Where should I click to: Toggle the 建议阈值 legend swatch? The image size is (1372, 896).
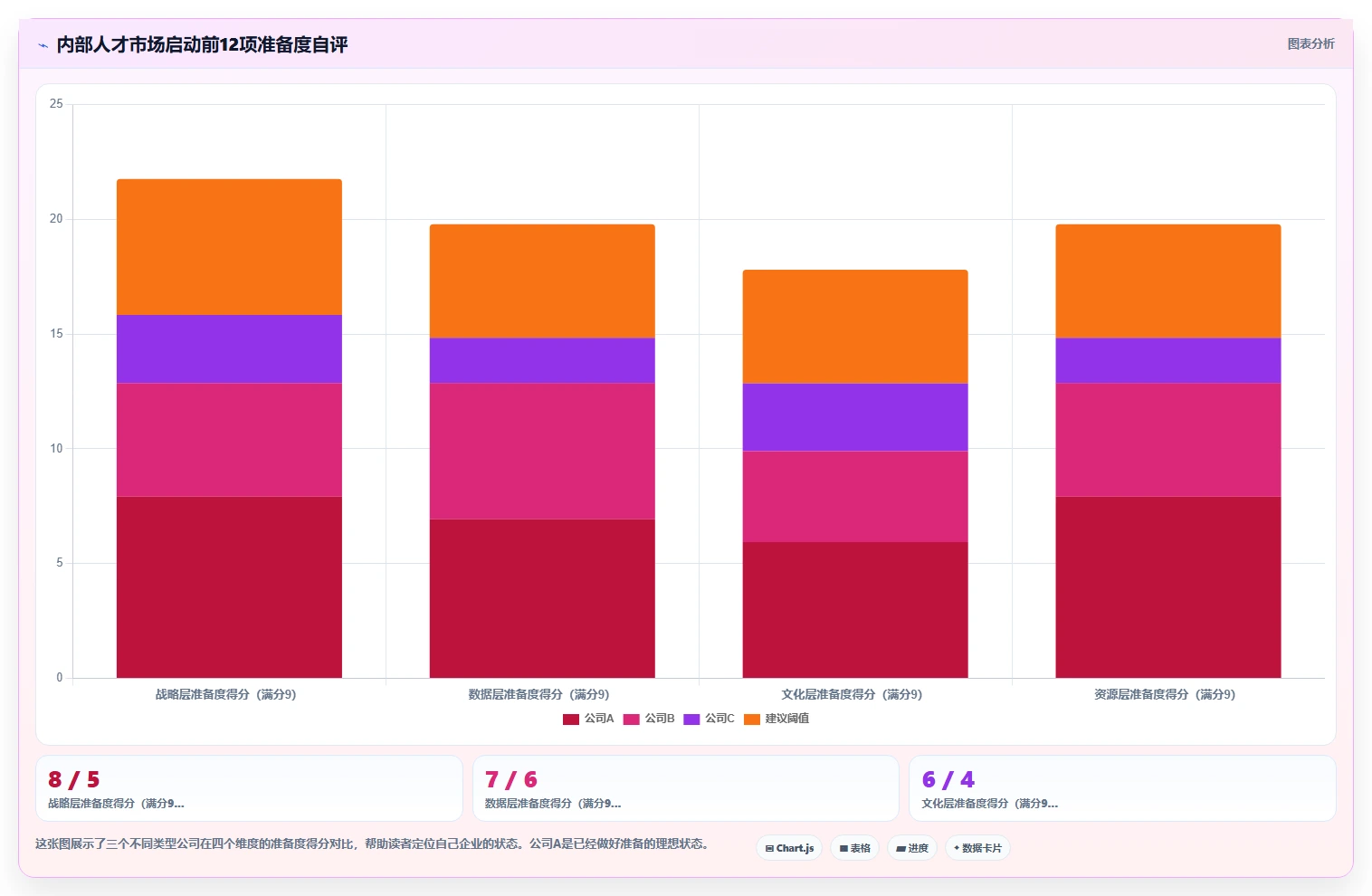pos(752,720)
